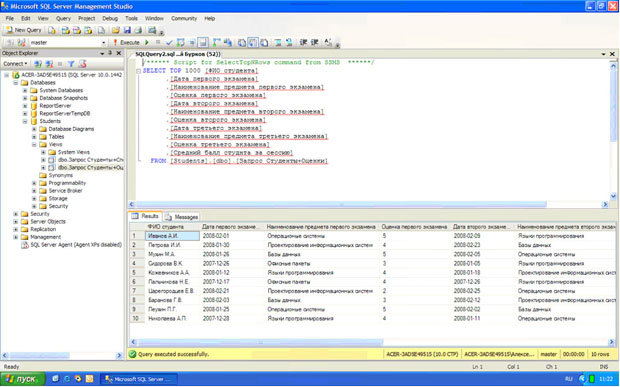620x387 pixels.
Task: Open the Project menu
Action: (x=86, y=18)
